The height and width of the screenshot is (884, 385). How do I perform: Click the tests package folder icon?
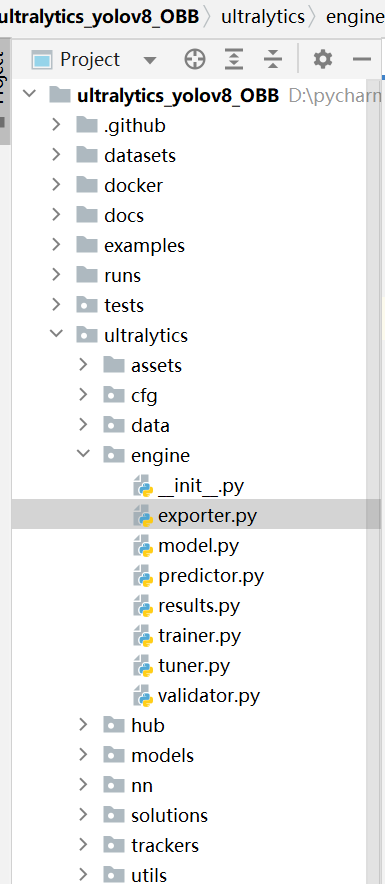(x=86, y=305)
